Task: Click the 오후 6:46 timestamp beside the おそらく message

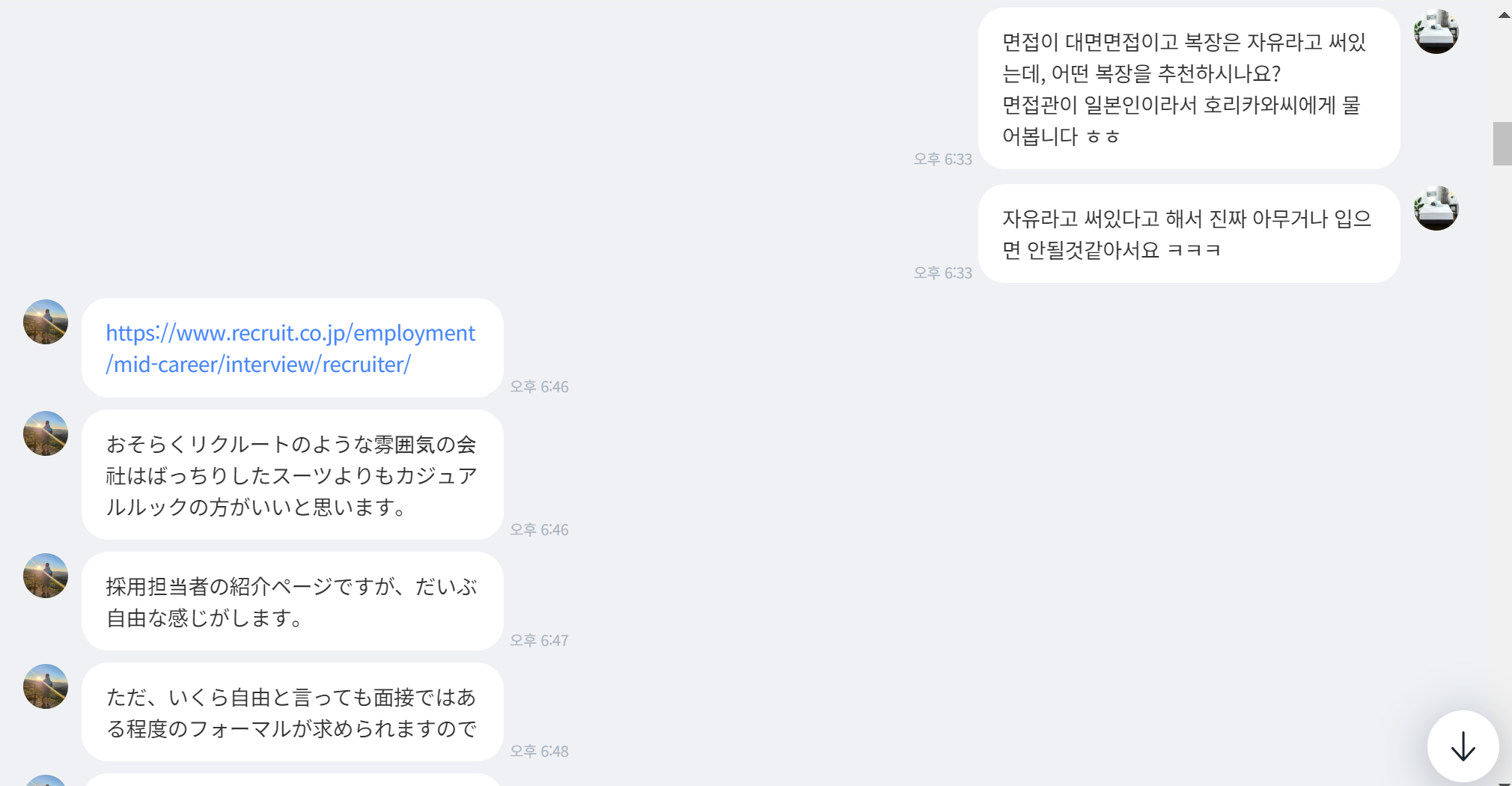Action: click(x=539, y=530)
